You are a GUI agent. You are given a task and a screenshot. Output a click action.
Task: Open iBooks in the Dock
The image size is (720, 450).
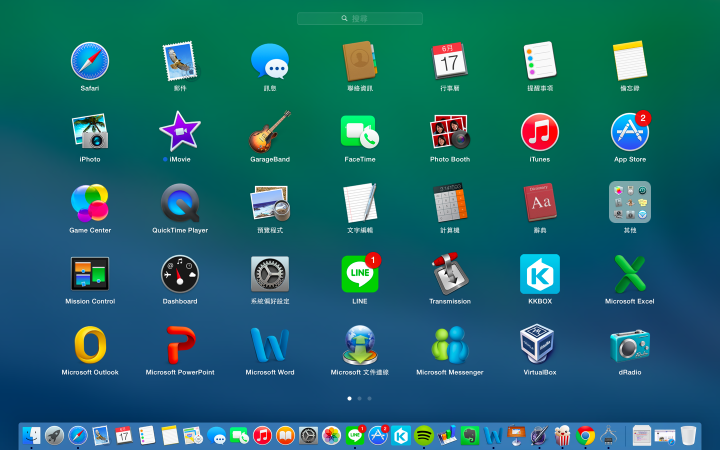pyautogui.click(x=285, y=435)
